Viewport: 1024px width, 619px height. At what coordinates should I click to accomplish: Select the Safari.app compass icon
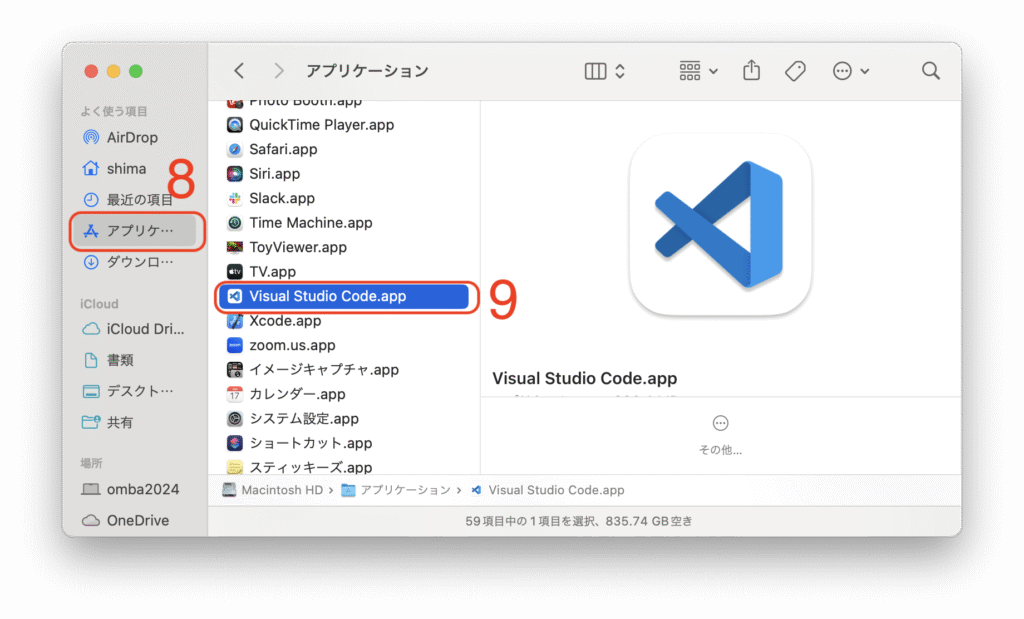[x=234, y=149]
